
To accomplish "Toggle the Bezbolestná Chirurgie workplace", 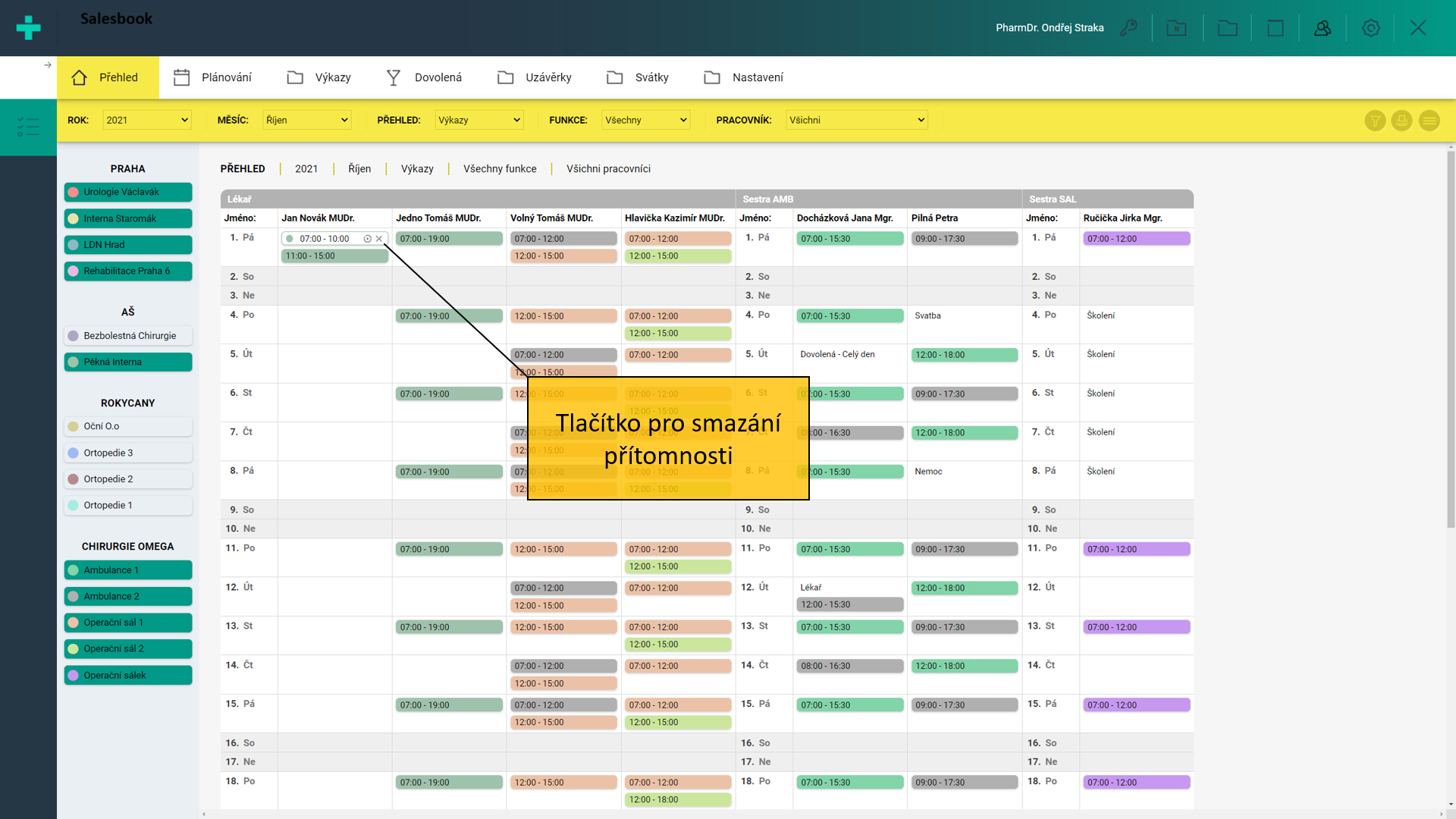I will (x=128, y=336).
